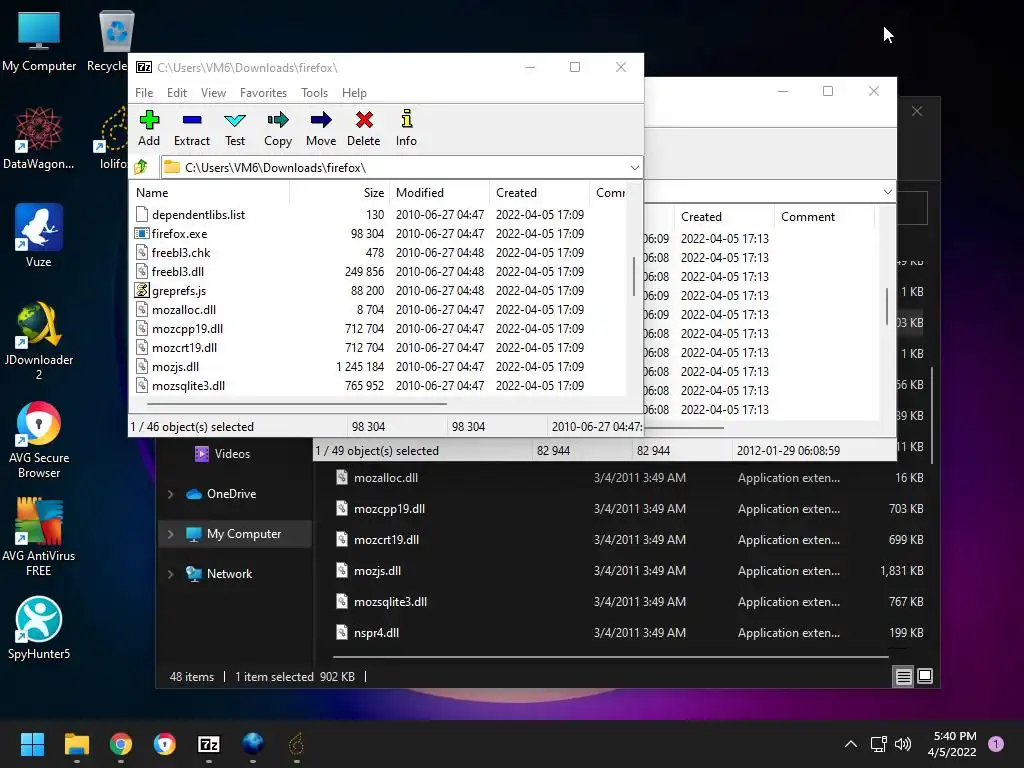The width and height of the screenshot is (1024, 768).
Task: Select nspr4.dll in File Explorer list
Action: click(376, 633)
